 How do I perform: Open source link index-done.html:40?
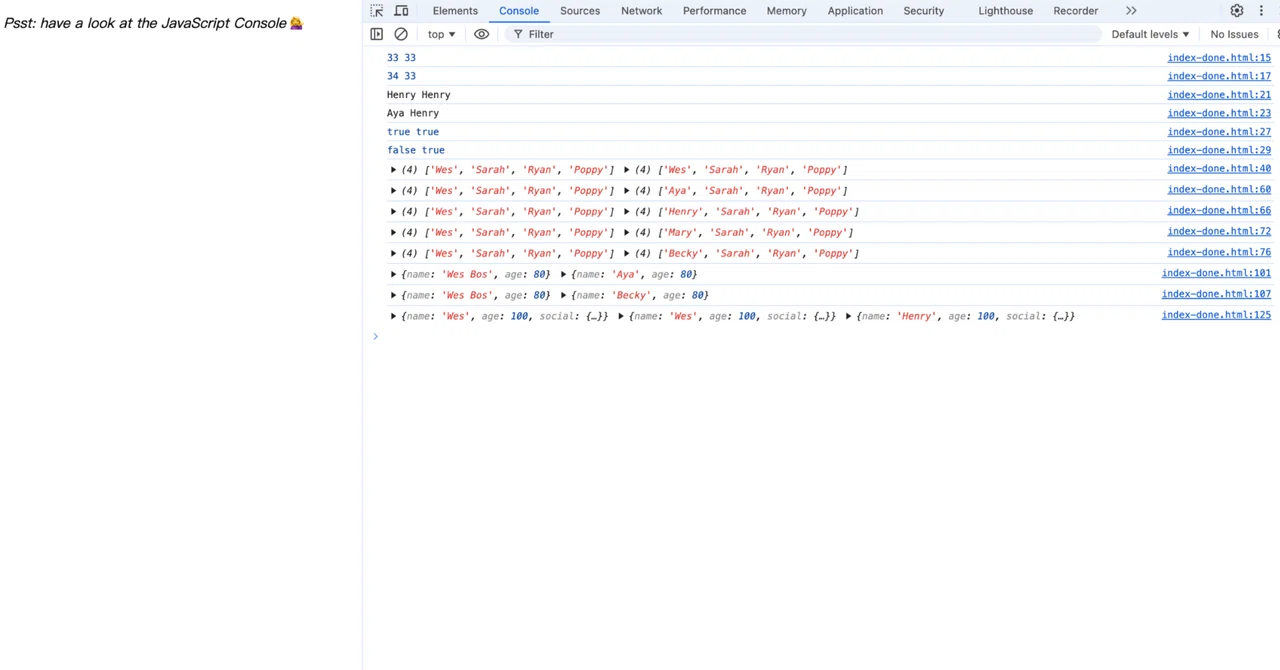click(1219, 169)
